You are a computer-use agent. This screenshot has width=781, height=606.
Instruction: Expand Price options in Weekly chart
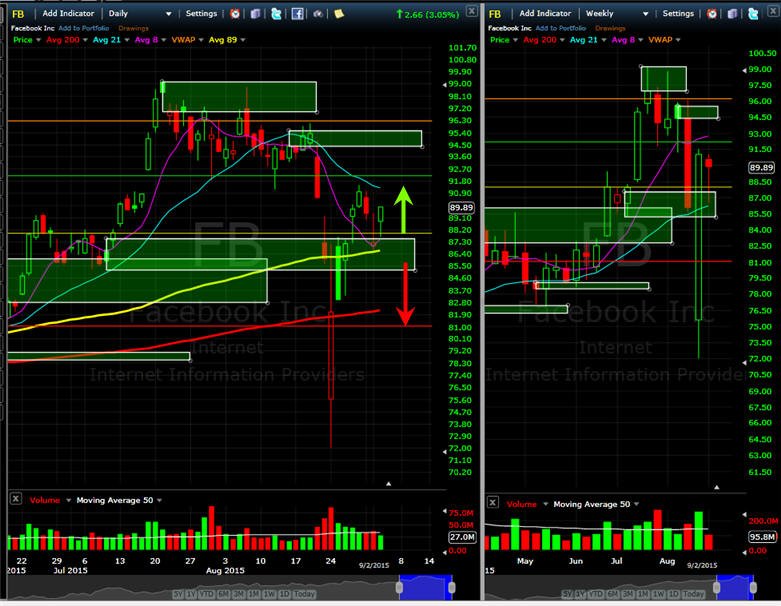click(515, 40)
